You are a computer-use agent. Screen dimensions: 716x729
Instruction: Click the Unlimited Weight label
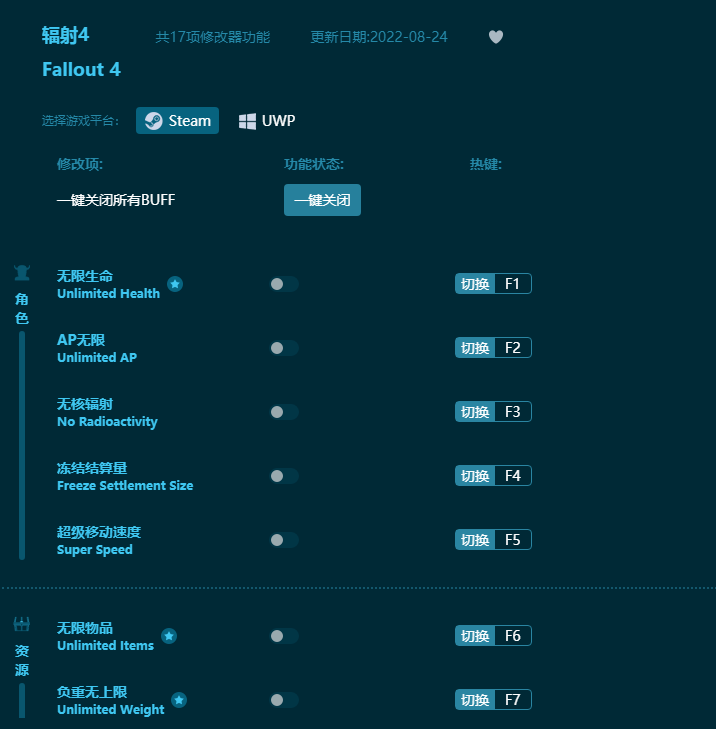[111, 709]
